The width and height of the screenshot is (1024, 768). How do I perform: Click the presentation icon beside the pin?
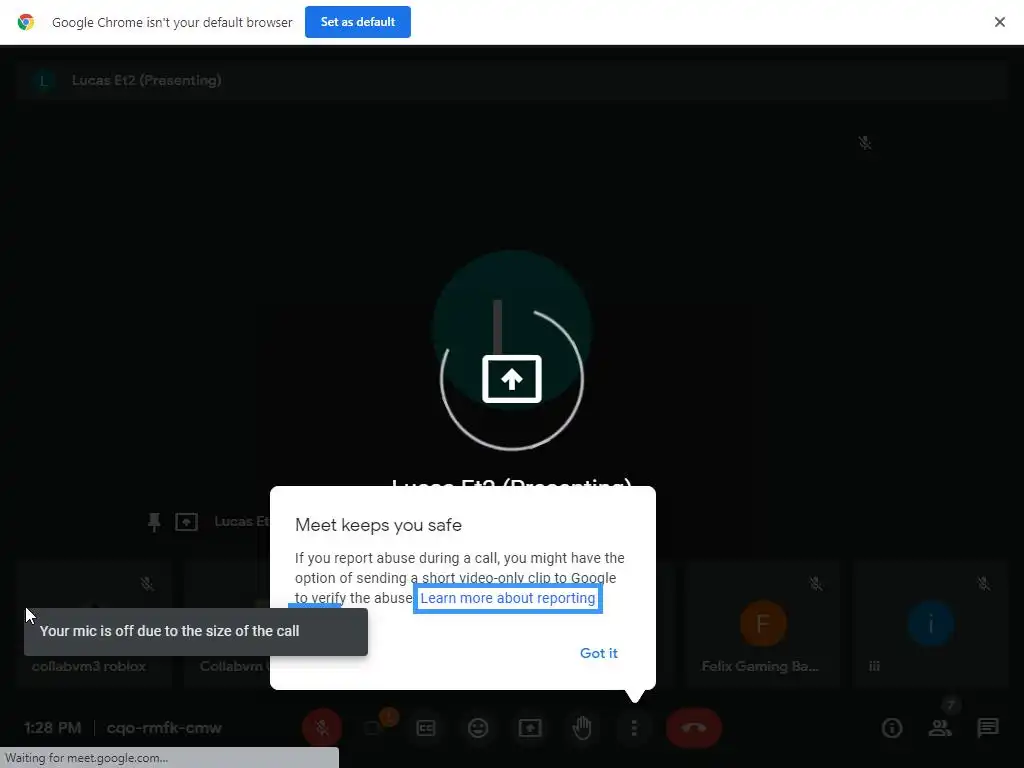click(186, 522)
